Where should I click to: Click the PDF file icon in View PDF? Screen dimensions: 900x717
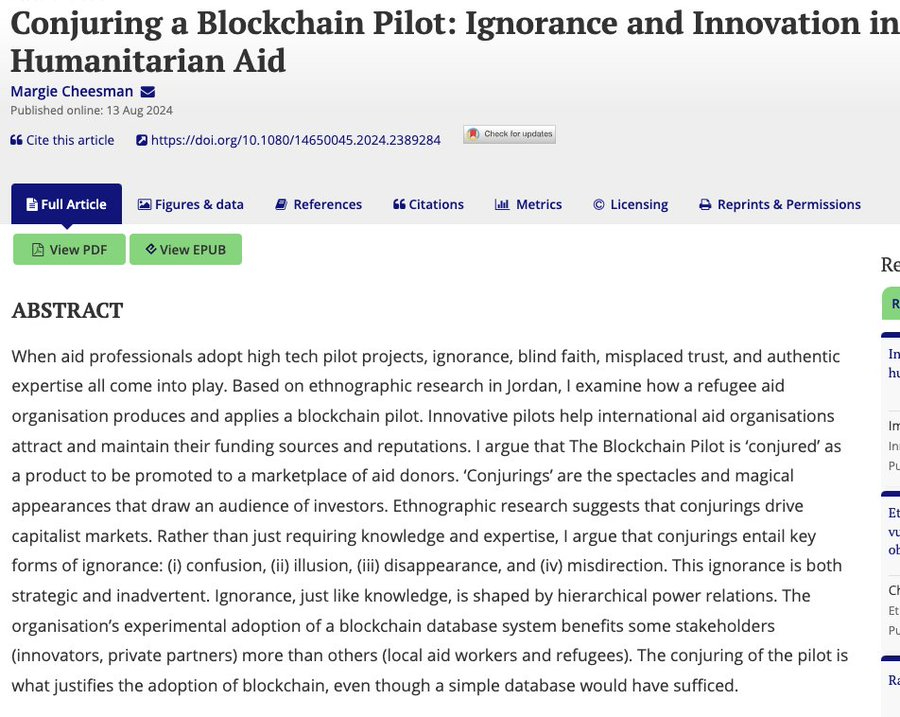tap(38, 249)
